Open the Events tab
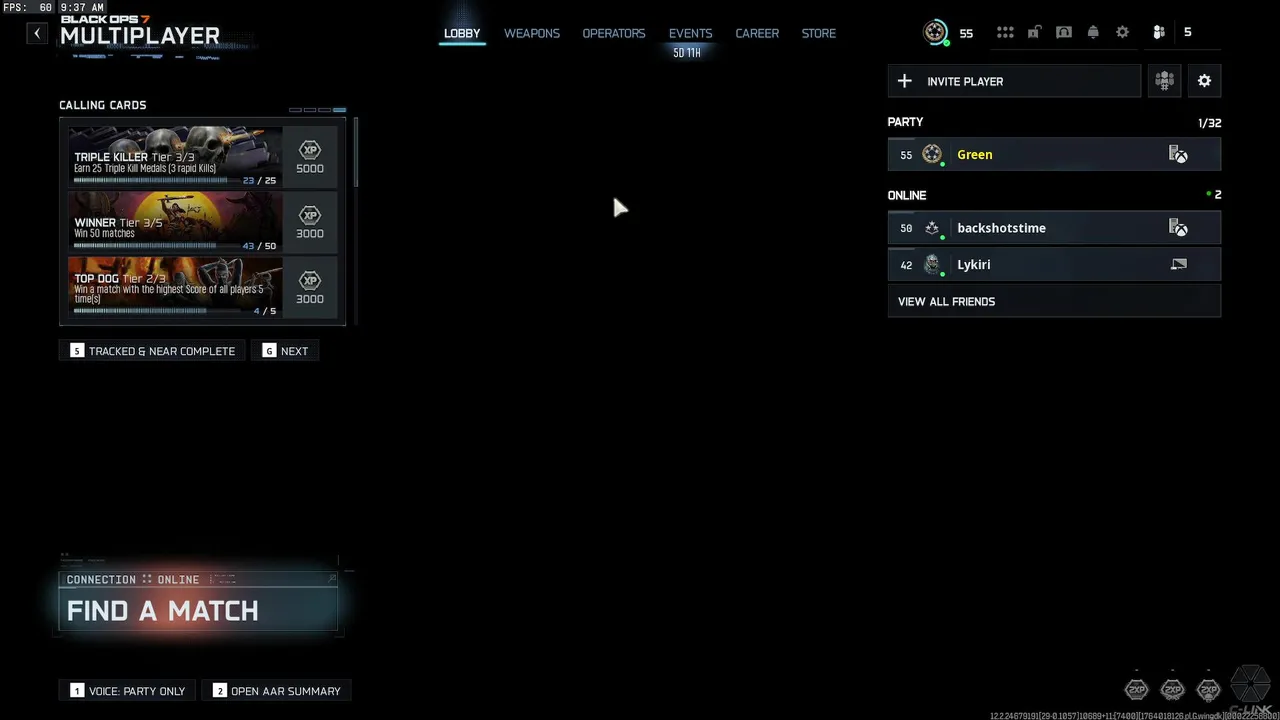 (690, 33)
